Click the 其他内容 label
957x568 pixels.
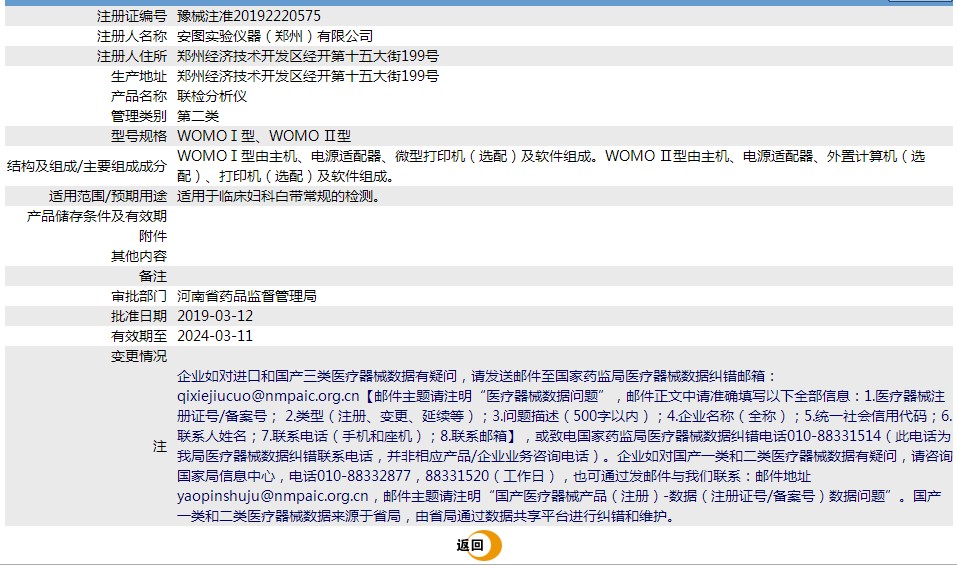click(x=139, y=256)
